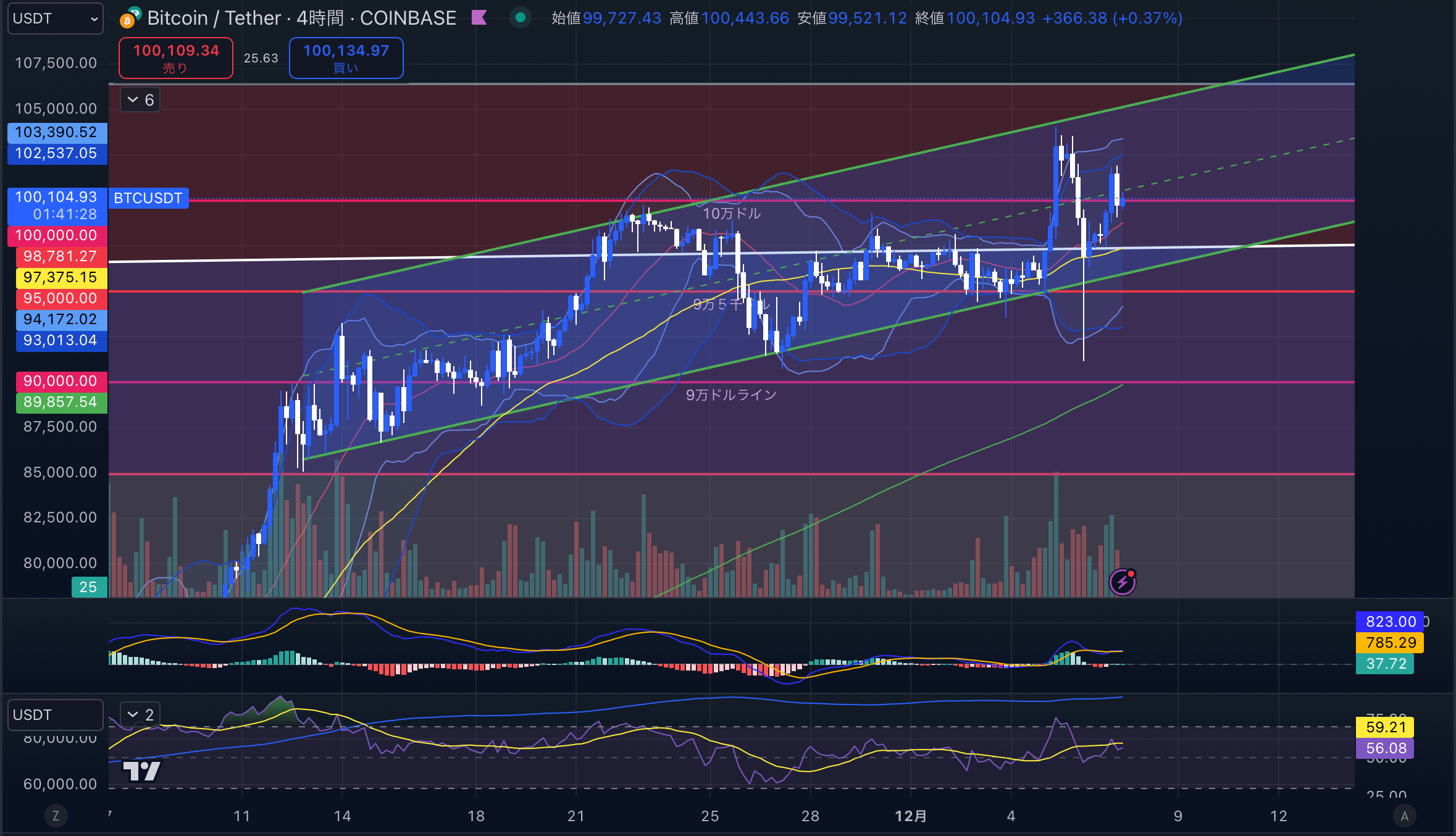Click the 始値 99,727.43 open value

pyautogui.click(x=606, y=18)
